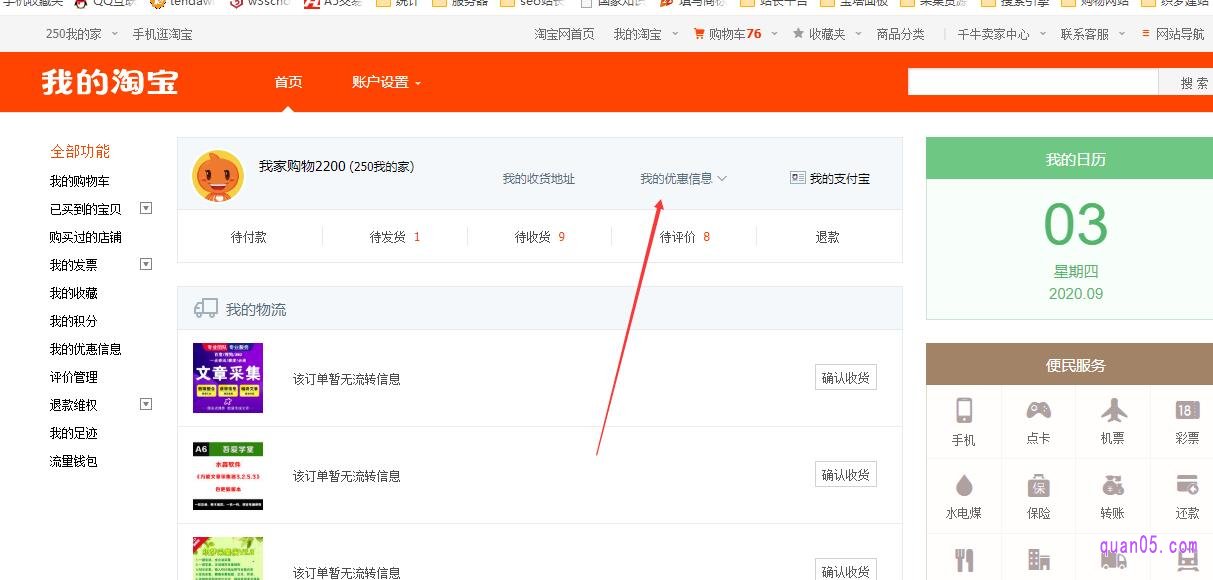Open 彩票 lottery service
The image size is (1213, 580).
click(x=1187, y=422)
